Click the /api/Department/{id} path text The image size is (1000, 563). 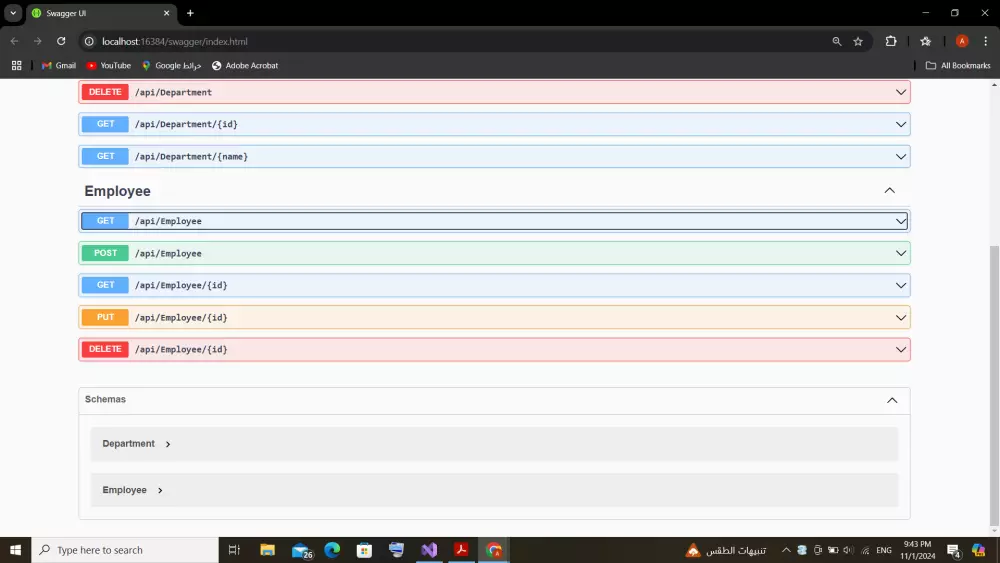click(186, 124)
